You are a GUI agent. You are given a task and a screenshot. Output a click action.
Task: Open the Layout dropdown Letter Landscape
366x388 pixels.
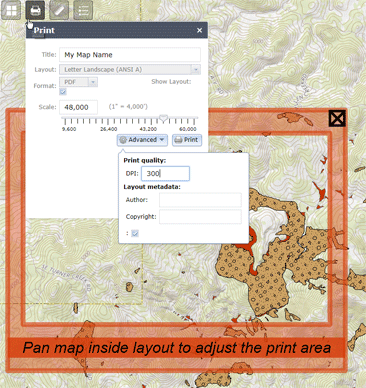pos(130,69)
